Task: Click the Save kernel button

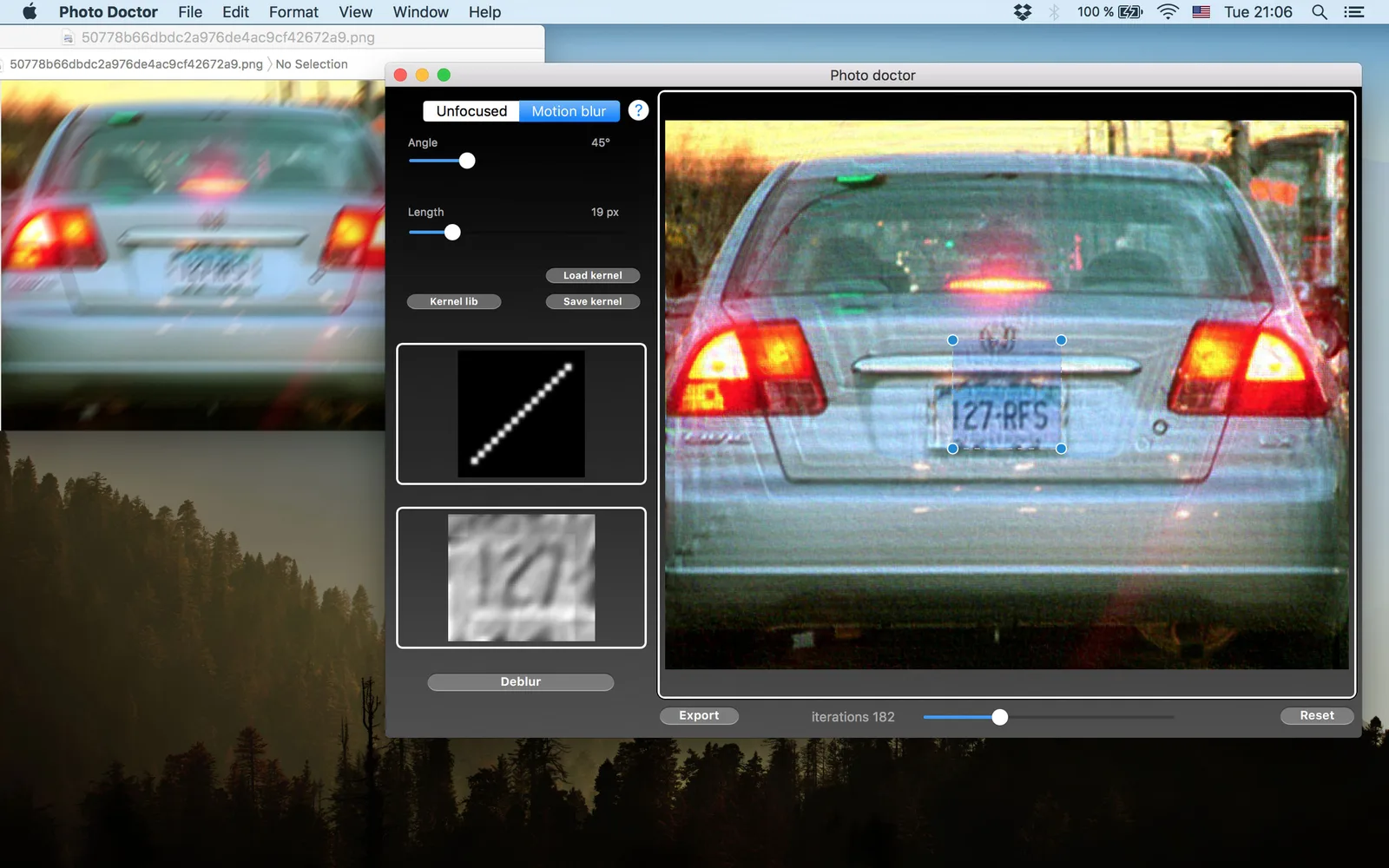Action: (593, 301)
